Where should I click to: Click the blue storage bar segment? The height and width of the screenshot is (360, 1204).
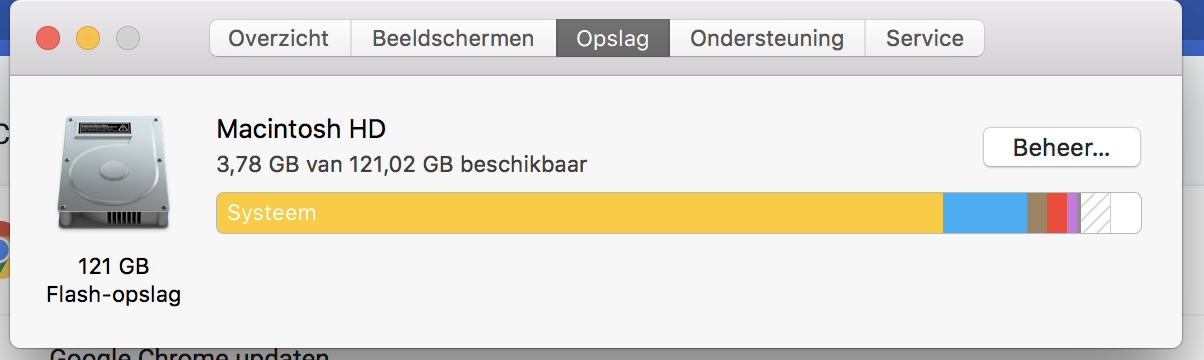click(985, 213)
